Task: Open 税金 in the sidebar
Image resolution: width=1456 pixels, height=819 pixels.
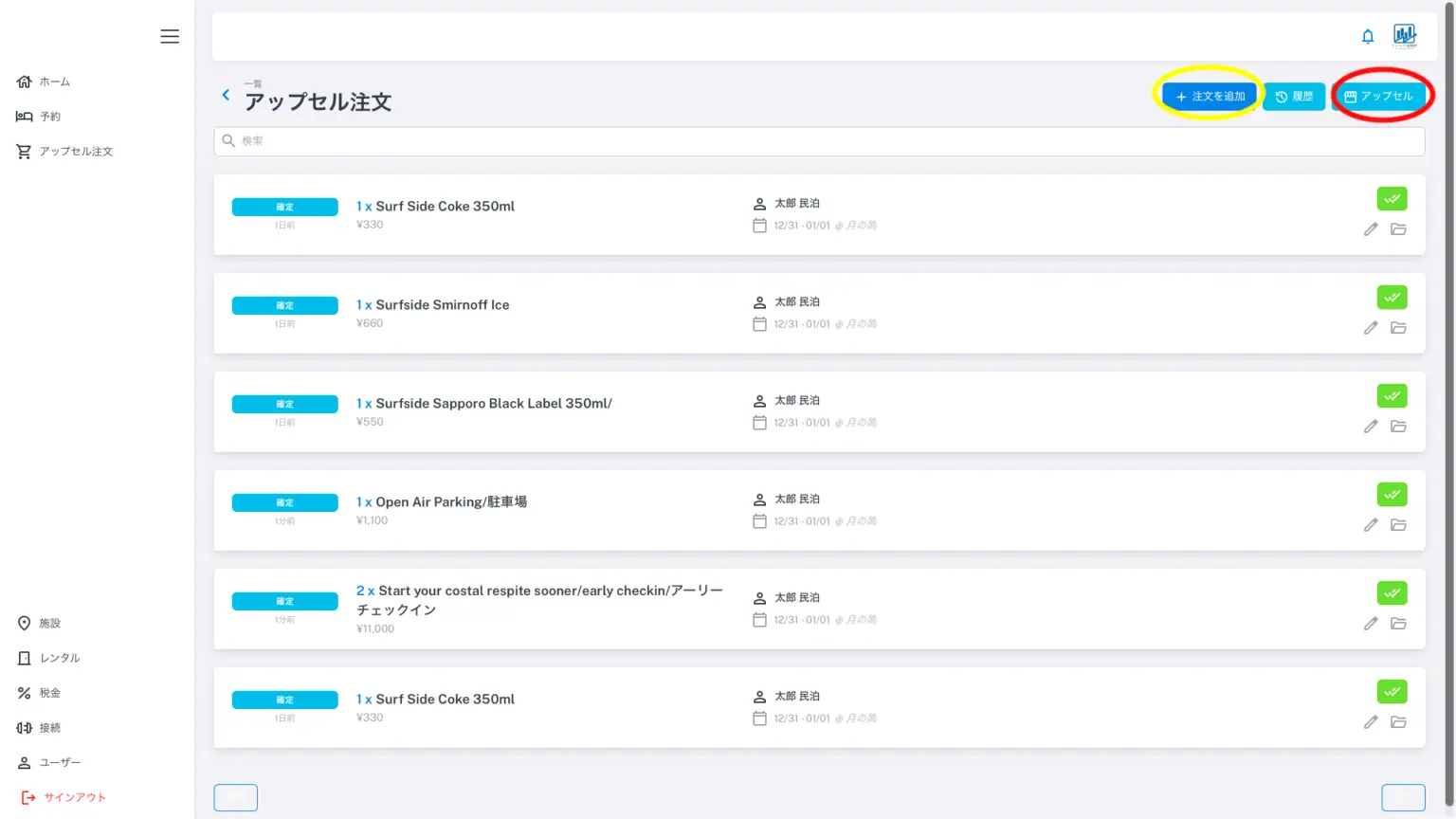Action: (x=49, y=693)
